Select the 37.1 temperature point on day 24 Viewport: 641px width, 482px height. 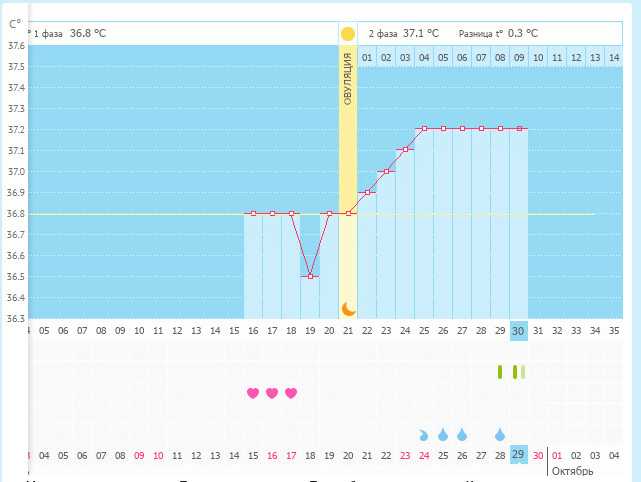pyautogui.click(x=405, y=150)
